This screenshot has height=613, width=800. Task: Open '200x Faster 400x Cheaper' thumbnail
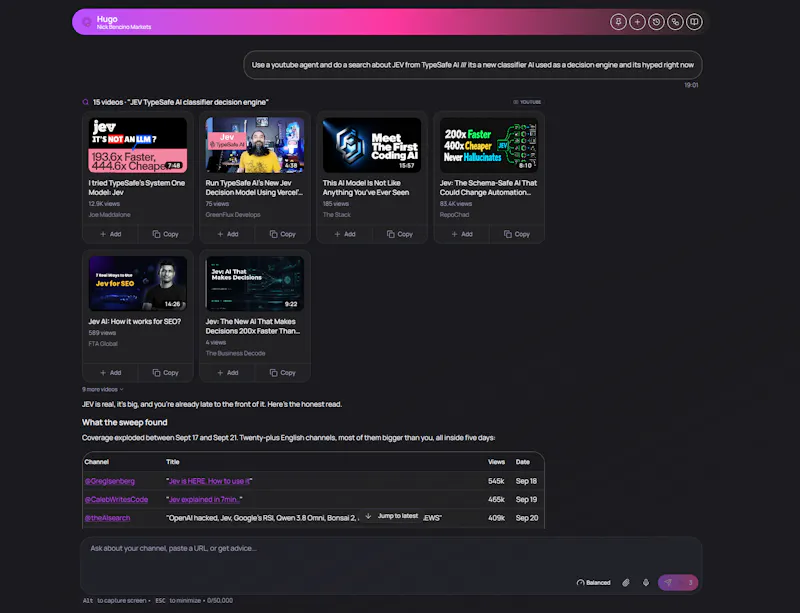pos(489,145)
